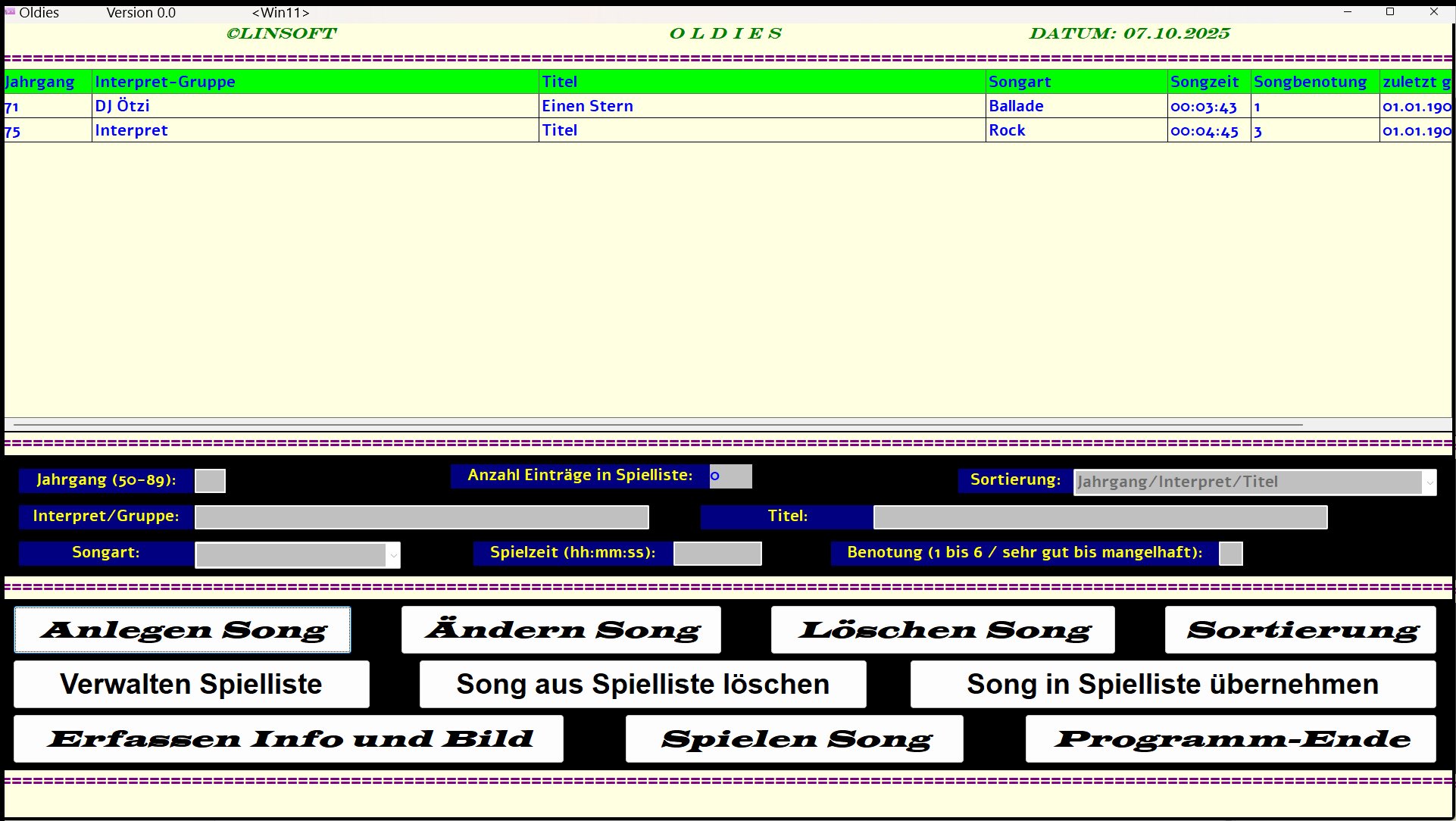Open the Songart combo box arrow

[393, 555]
